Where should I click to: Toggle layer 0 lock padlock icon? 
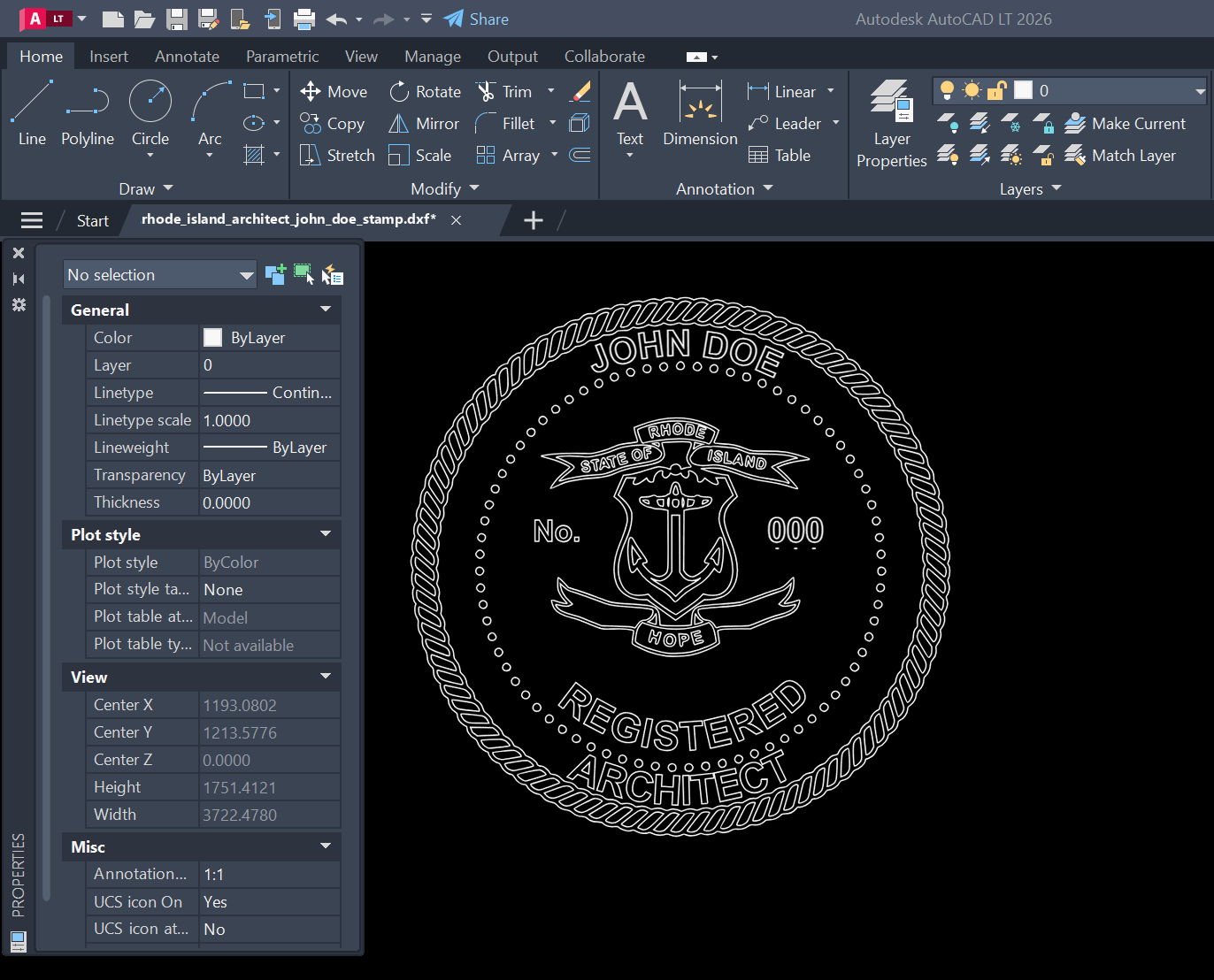997,90
